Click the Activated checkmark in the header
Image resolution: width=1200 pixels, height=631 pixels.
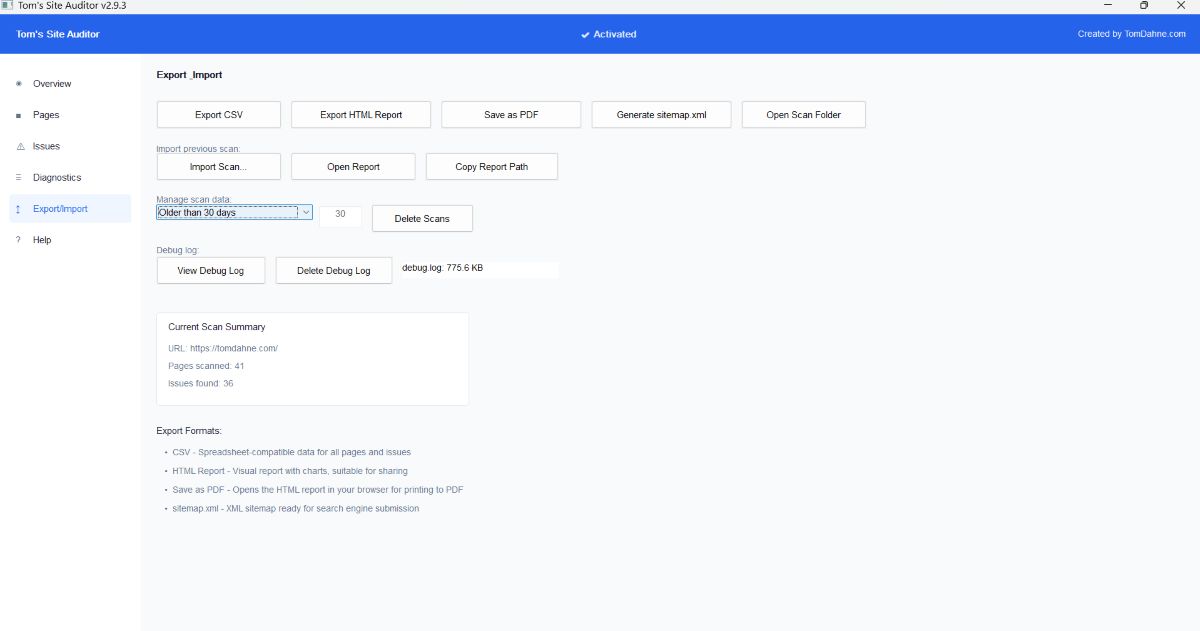pyautogui.click(x=584, y=34)
